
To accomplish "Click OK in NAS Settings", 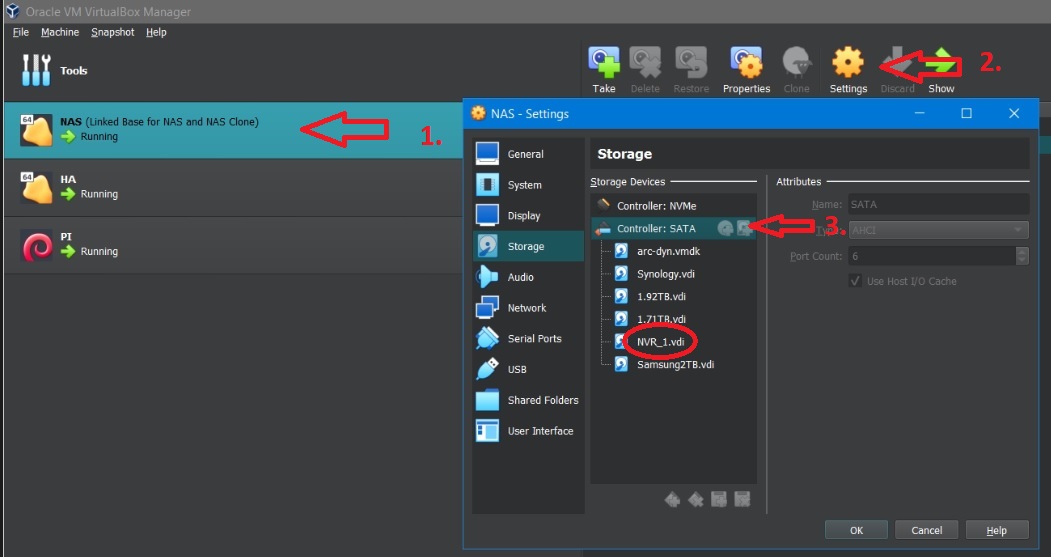I will click(x=856, y=530).
